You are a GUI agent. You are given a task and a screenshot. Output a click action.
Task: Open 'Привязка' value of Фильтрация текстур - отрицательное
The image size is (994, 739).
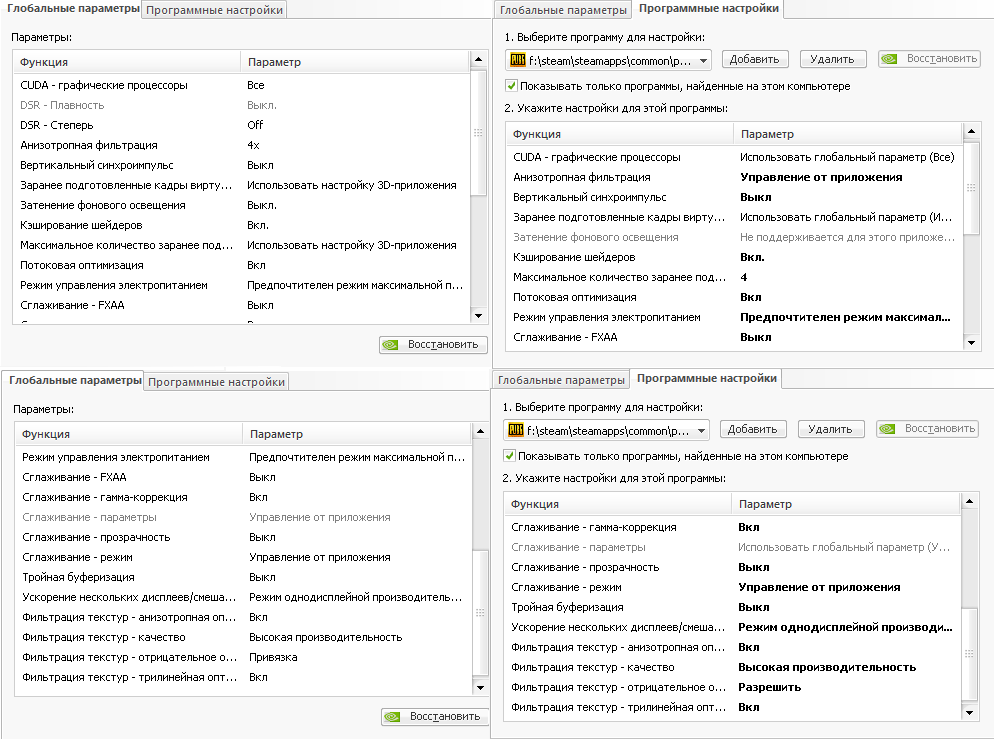click(x=356, y=657)
